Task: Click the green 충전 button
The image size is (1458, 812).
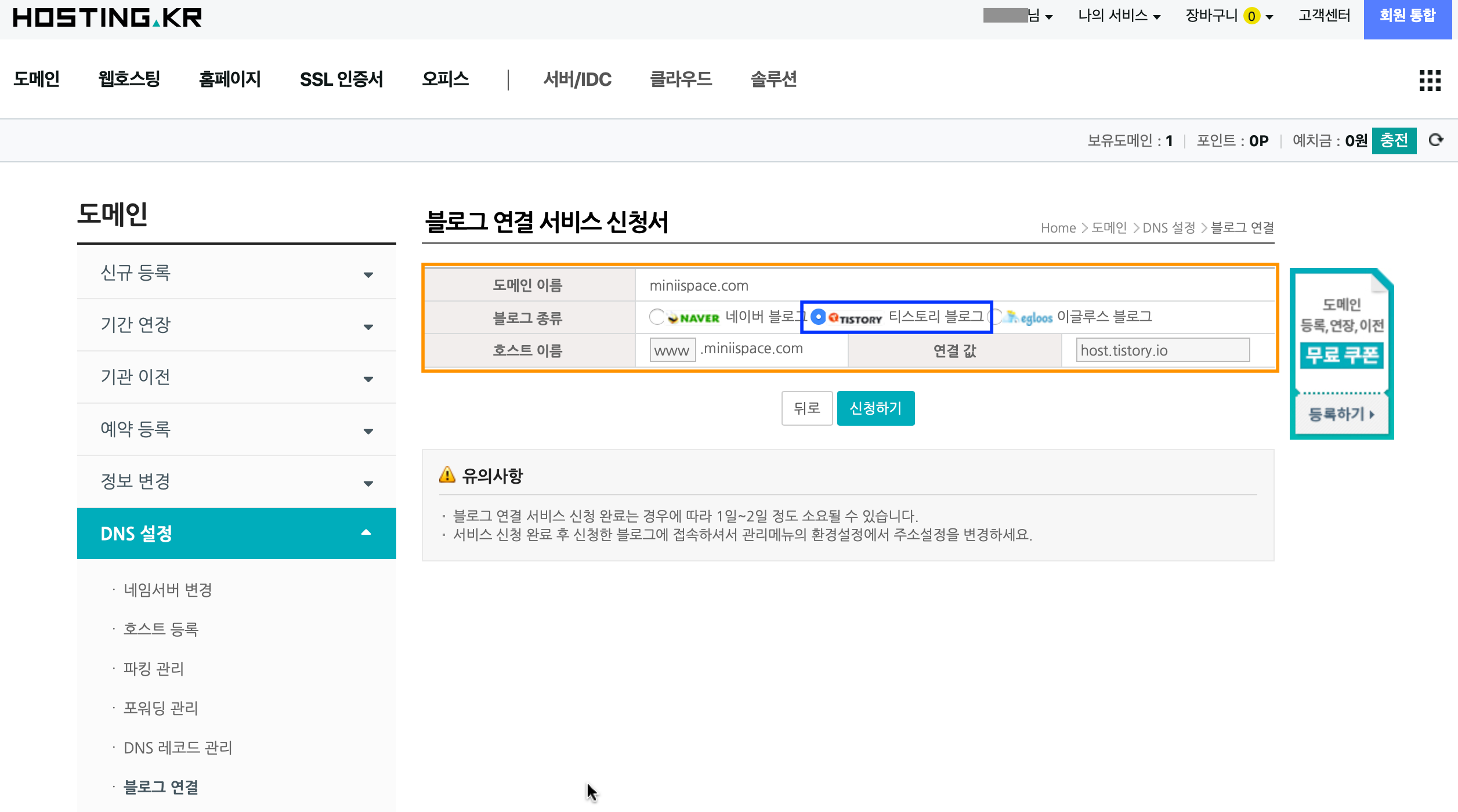Action: (x=1394, y=141)
